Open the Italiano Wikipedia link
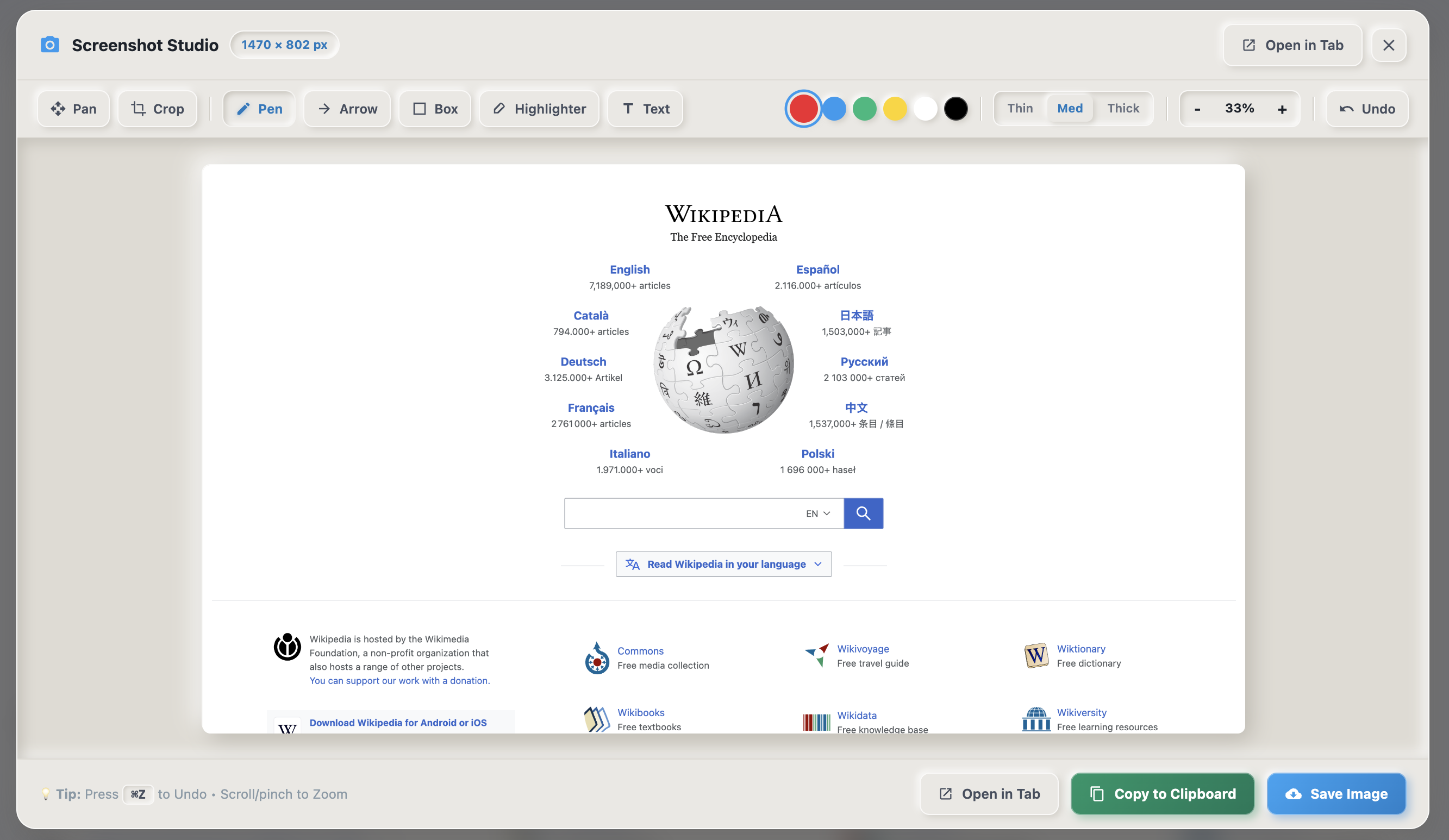The image size is (1449, 840). [629, 454]
